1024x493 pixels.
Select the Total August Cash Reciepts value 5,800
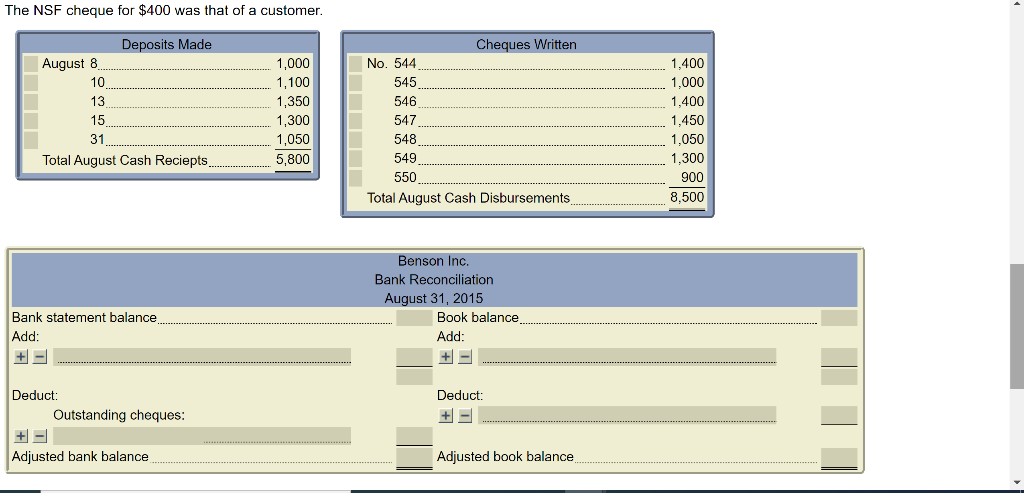point(293,159)
